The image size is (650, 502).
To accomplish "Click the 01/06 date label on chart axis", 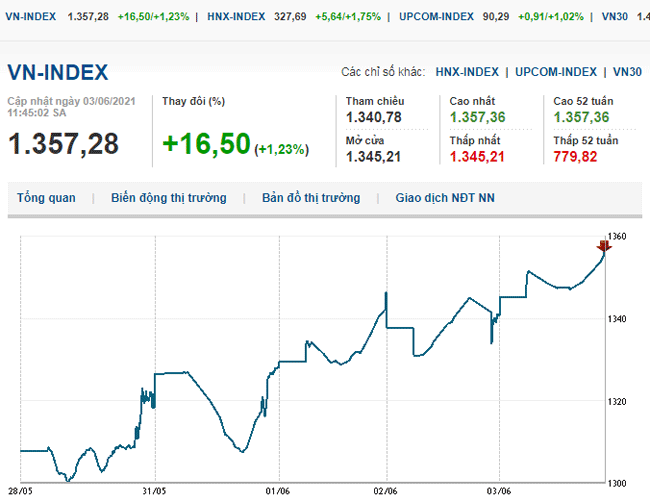I will tap(278, 491).
